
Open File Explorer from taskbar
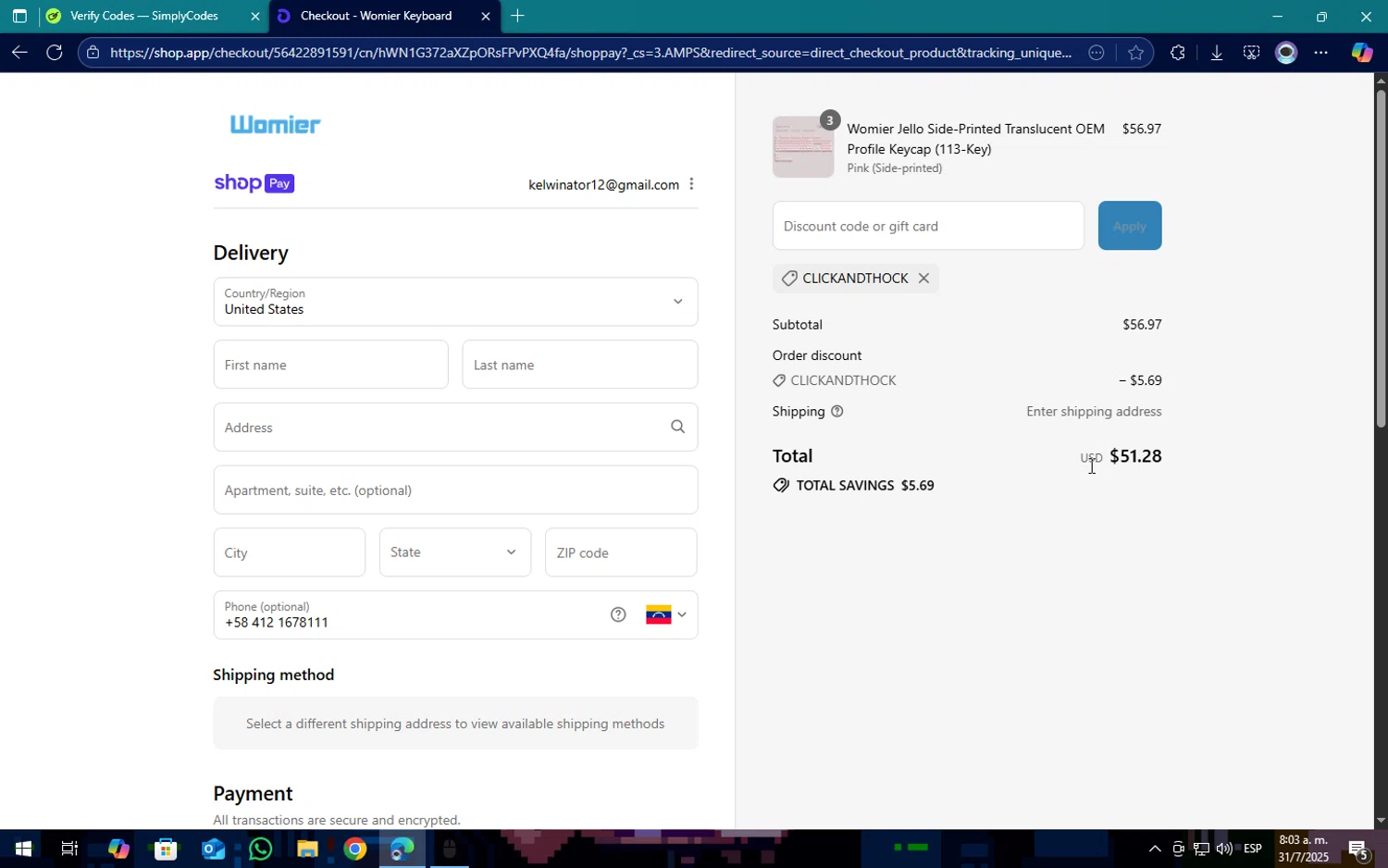307,849
